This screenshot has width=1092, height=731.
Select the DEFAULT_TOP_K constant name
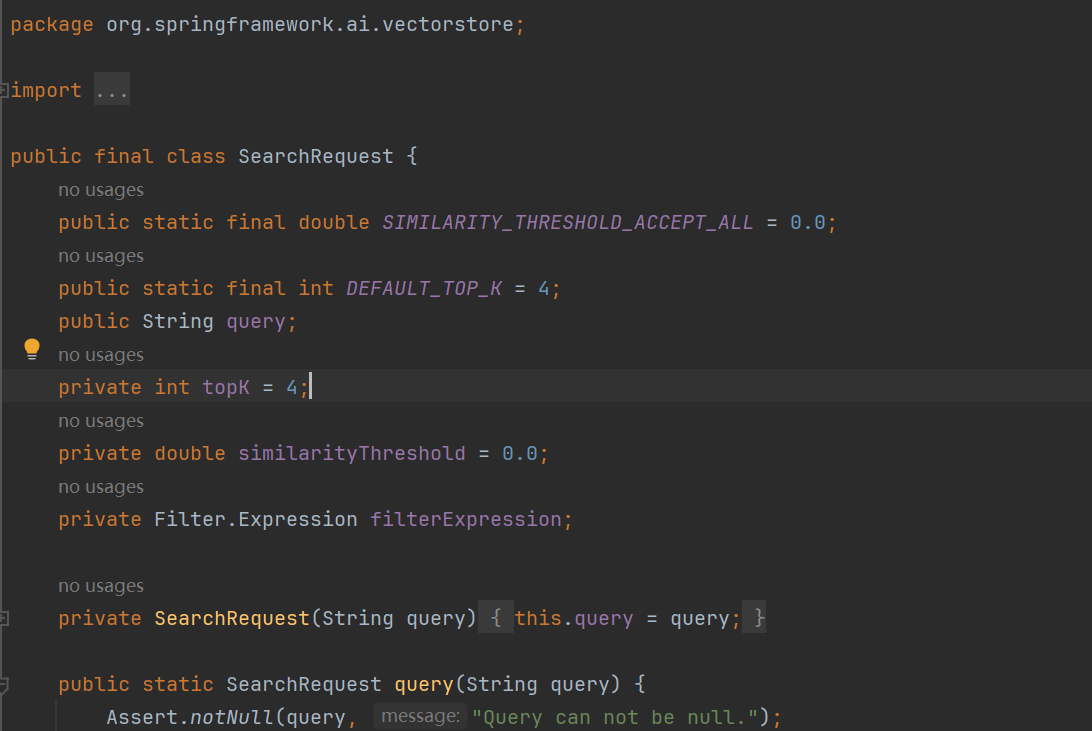(423, 288)
